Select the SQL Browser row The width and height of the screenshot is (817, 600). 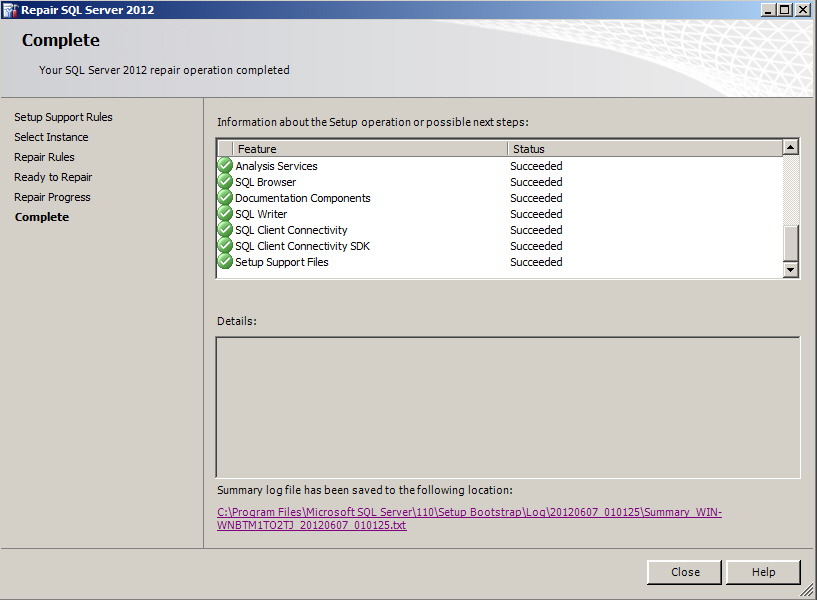click(x=500, y=182)
